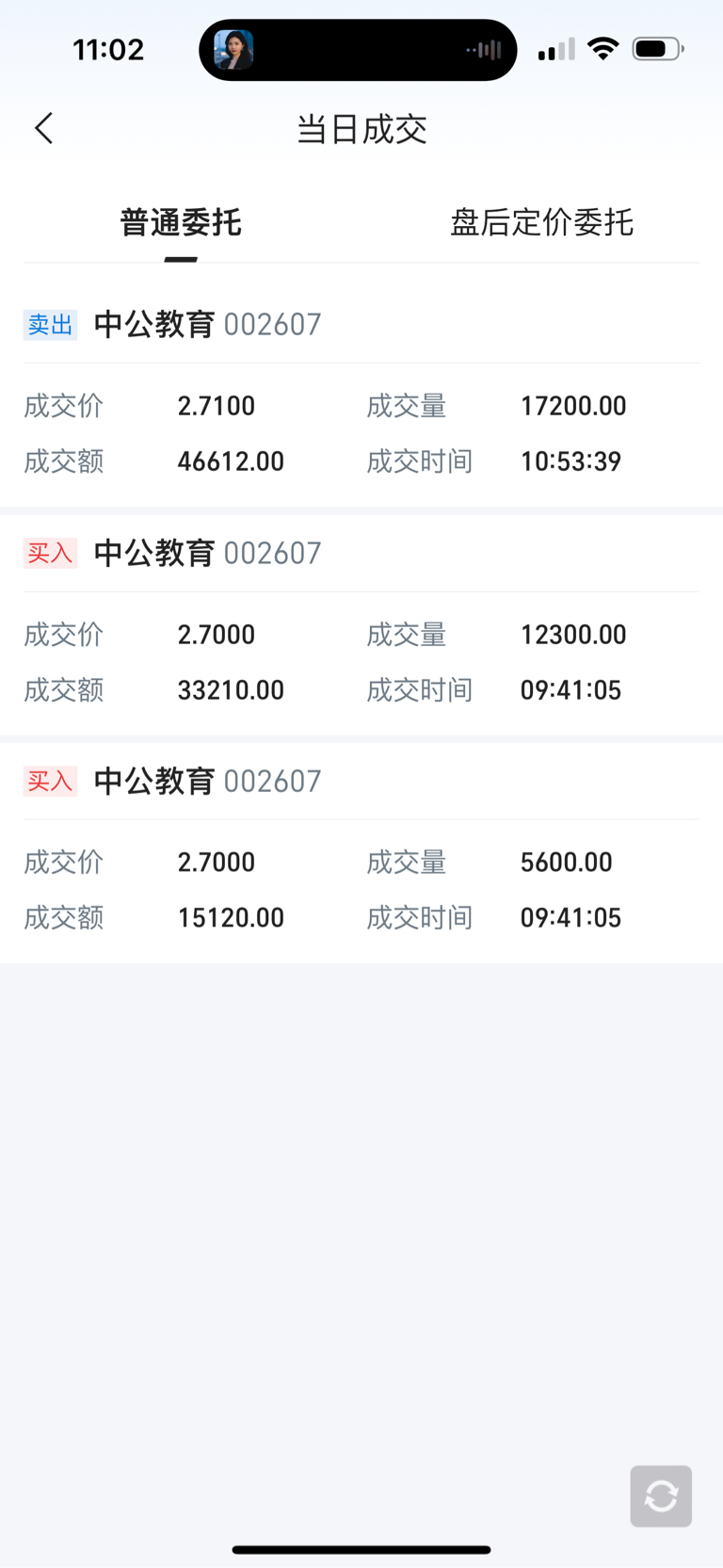This screenshot has width=723, height=1568.
Task: Open the 中公教育 buy record with 5600.00 volume
Action: click(361, 853)
